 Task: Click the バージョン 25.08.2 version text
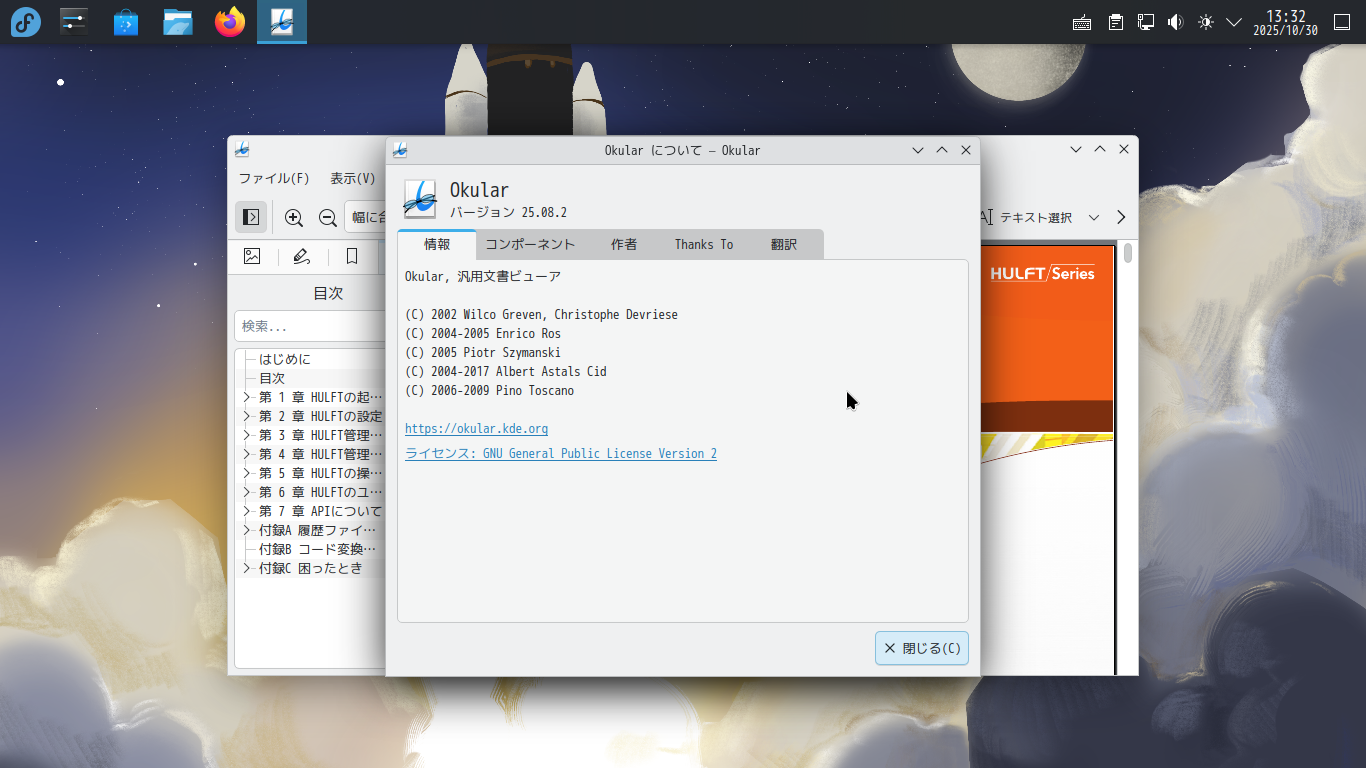(509, 212)
